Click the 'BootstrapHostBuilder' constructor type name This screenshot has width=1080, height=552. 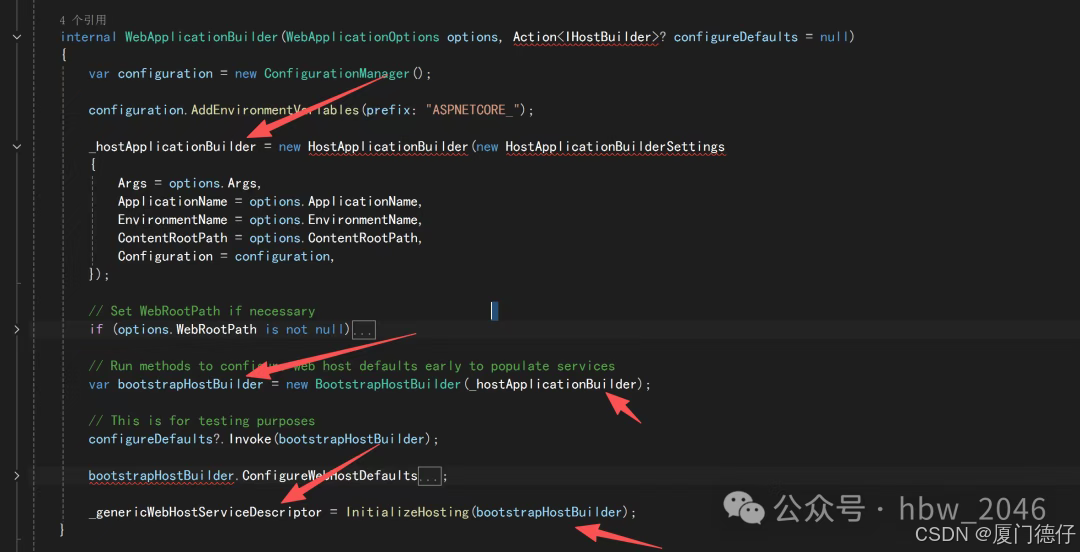[388, 385]
